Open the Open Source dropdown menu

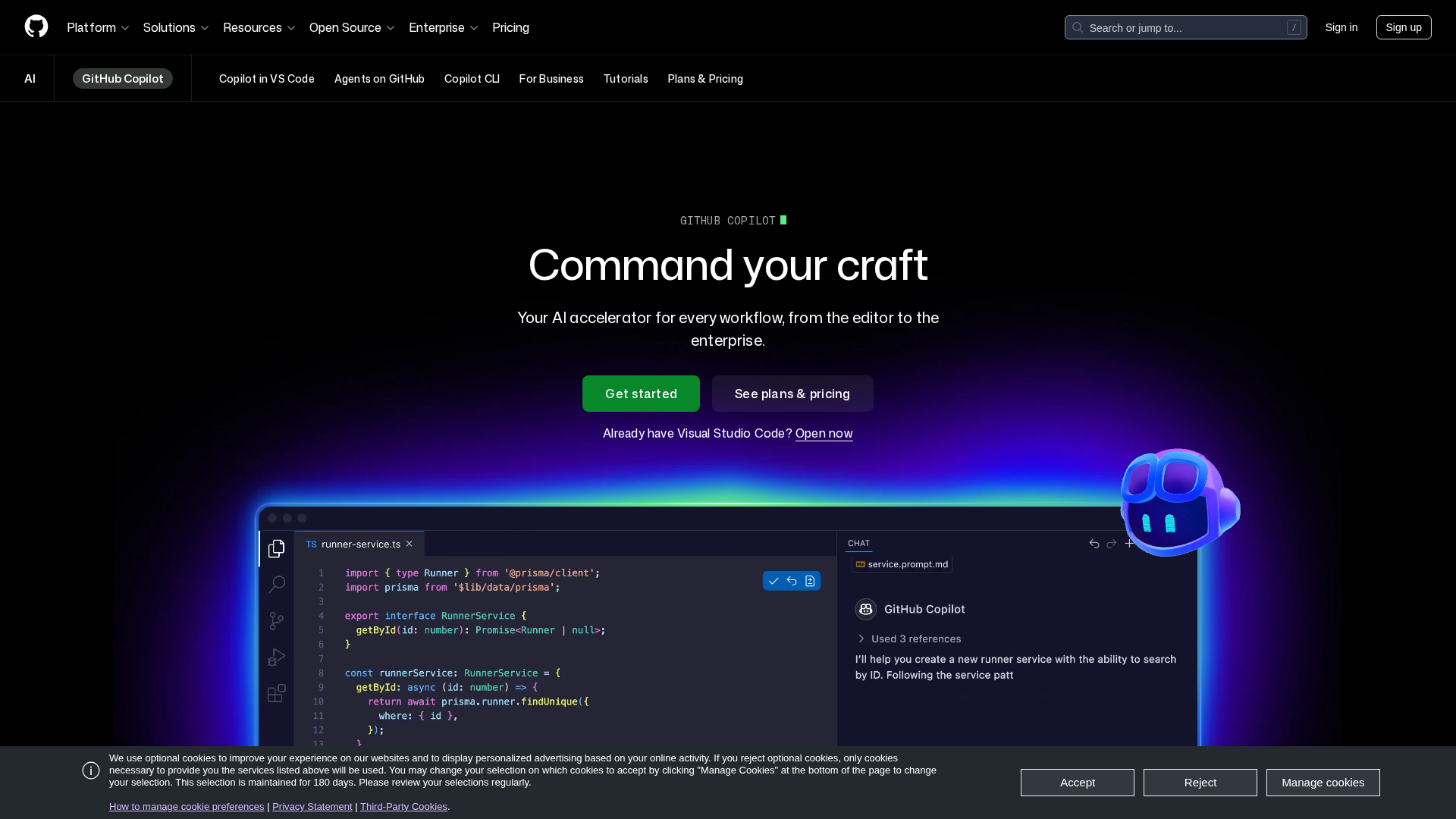[x=352, y=27]
